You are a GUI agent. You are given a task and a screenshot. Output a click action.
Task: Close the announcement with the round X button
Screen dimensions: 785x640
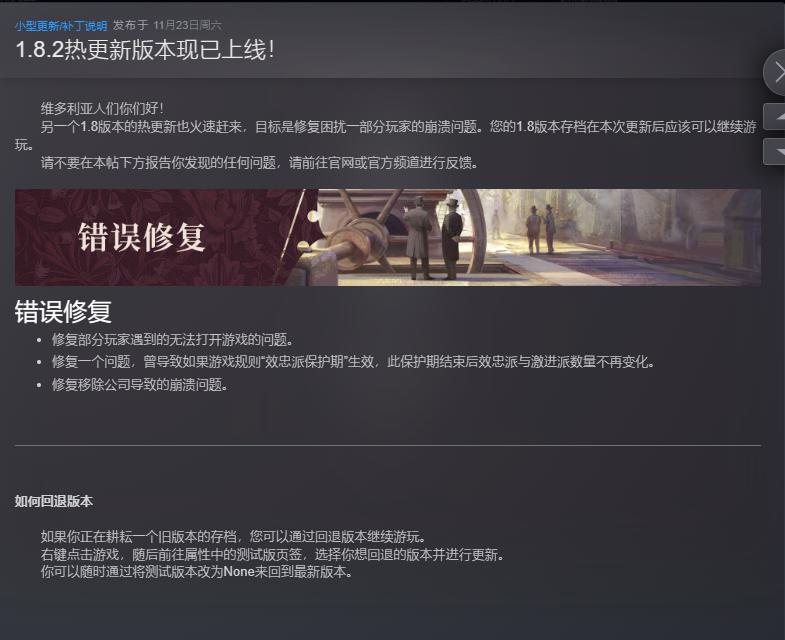tap(775, 73)
